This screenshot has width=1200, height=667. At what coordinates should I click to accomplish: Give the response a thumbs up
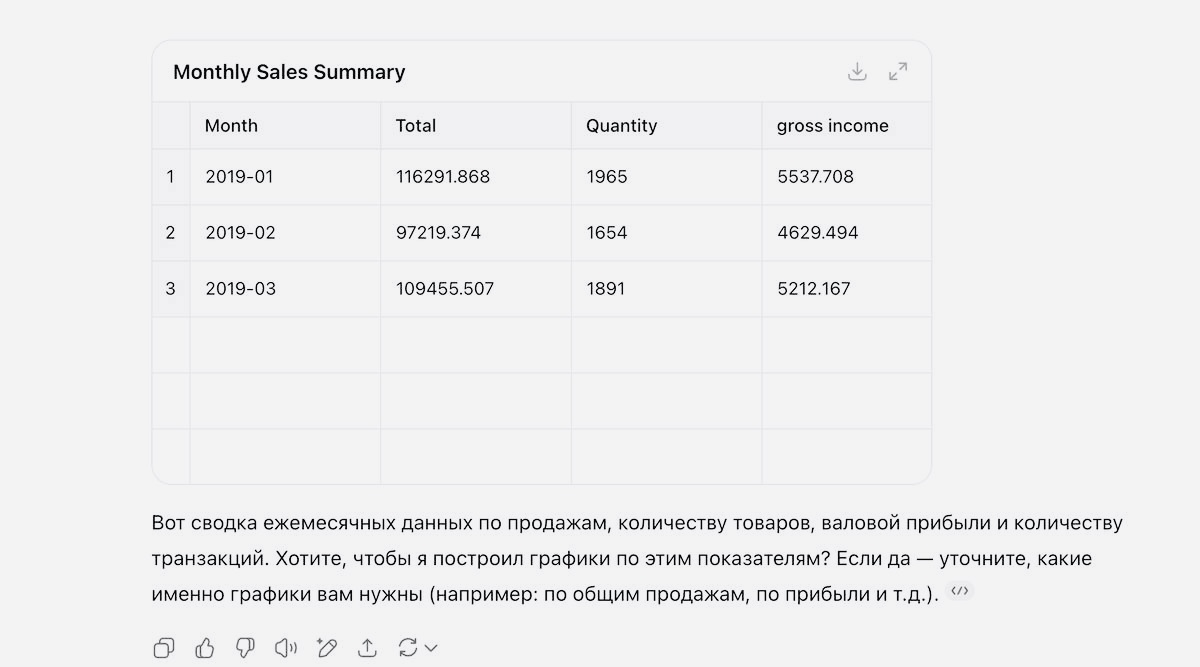coord(205,648)
